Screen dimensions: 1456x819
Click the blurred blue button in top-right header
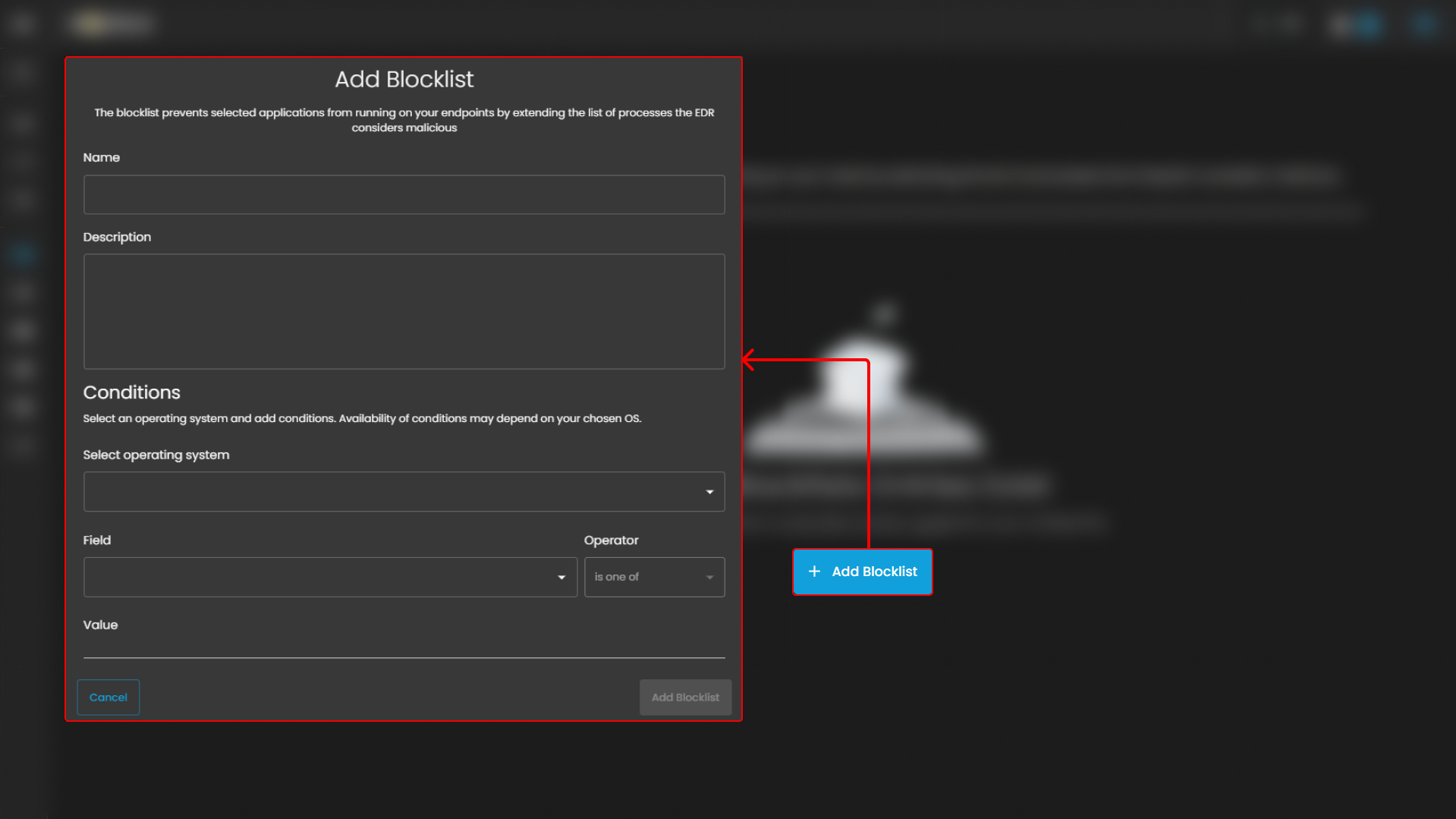click(1356, 26)
